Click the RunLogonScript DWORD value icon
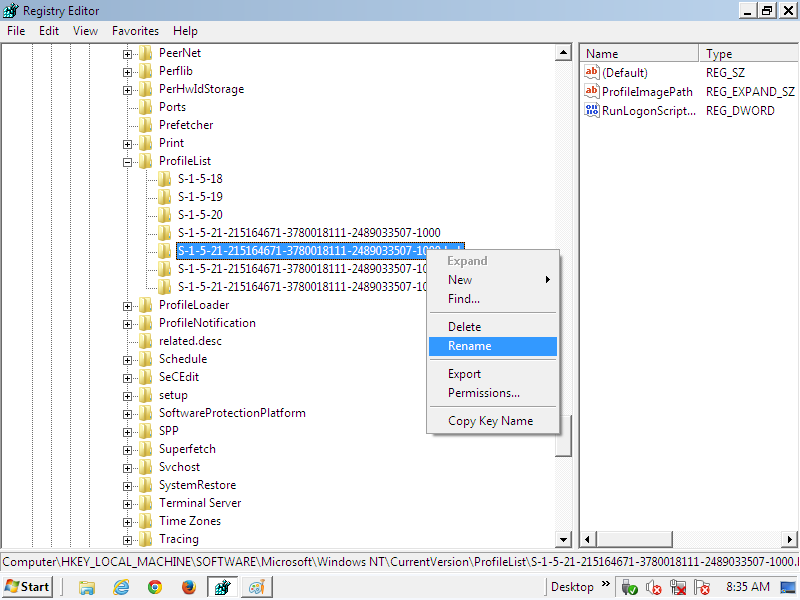This screenshot has height=600, width=800. coord(592,111)
